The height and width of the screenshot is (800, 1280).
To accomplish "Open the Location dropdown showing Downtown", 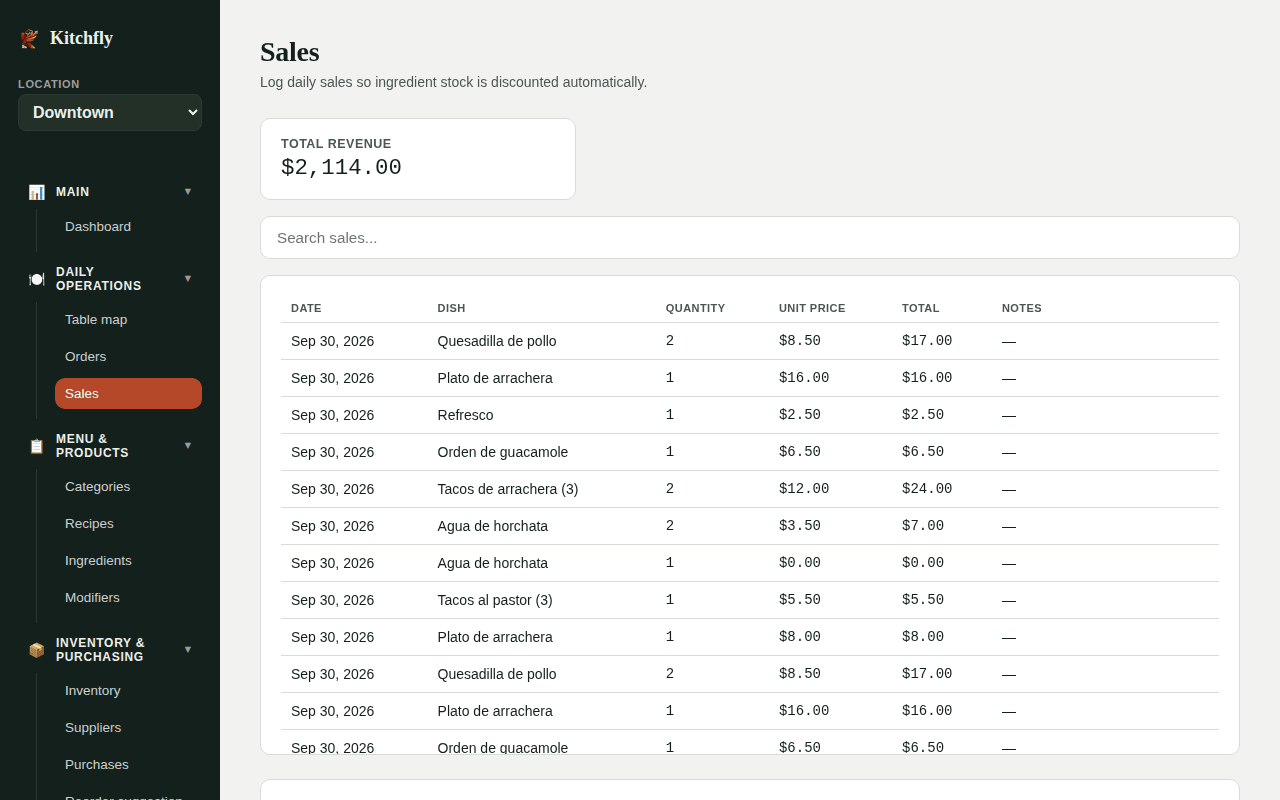I will tap(110, 112).
